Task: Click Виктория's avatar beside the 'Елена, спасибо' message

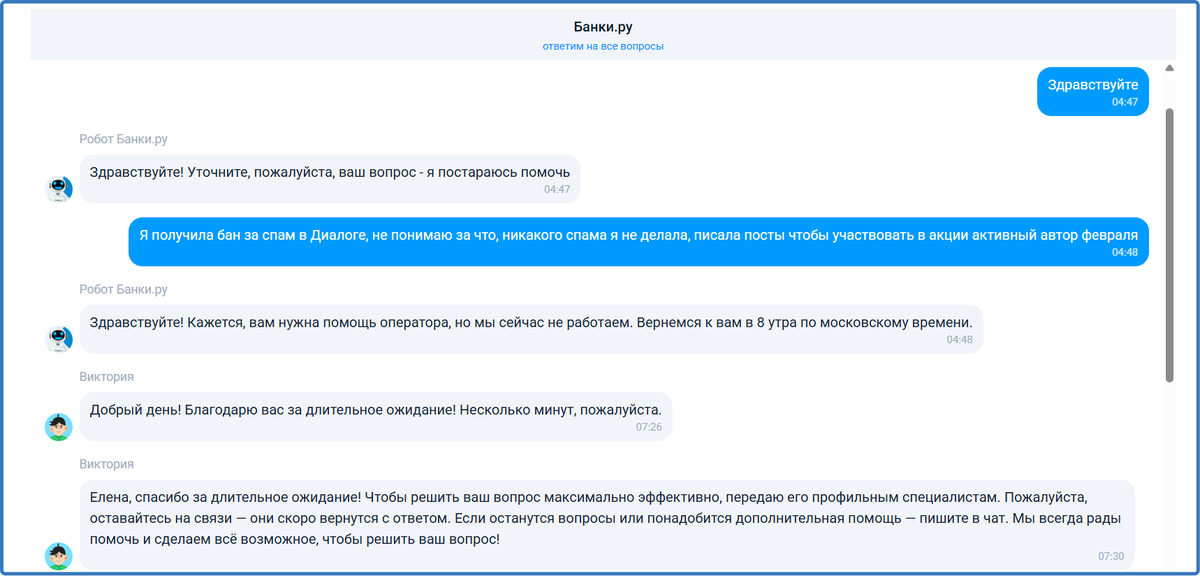Action: coord(59,557)
